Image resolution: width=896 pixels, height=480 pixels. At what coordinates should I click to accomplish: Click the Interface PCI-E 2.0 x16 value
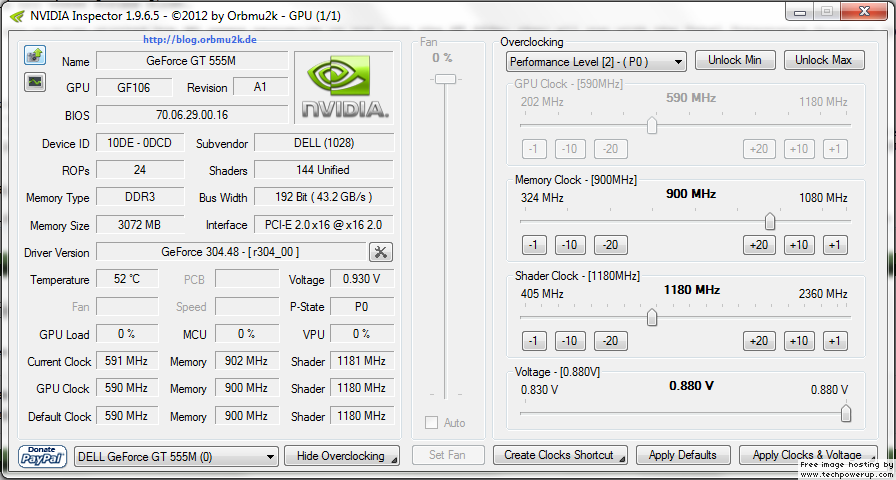tap(324, 225)
